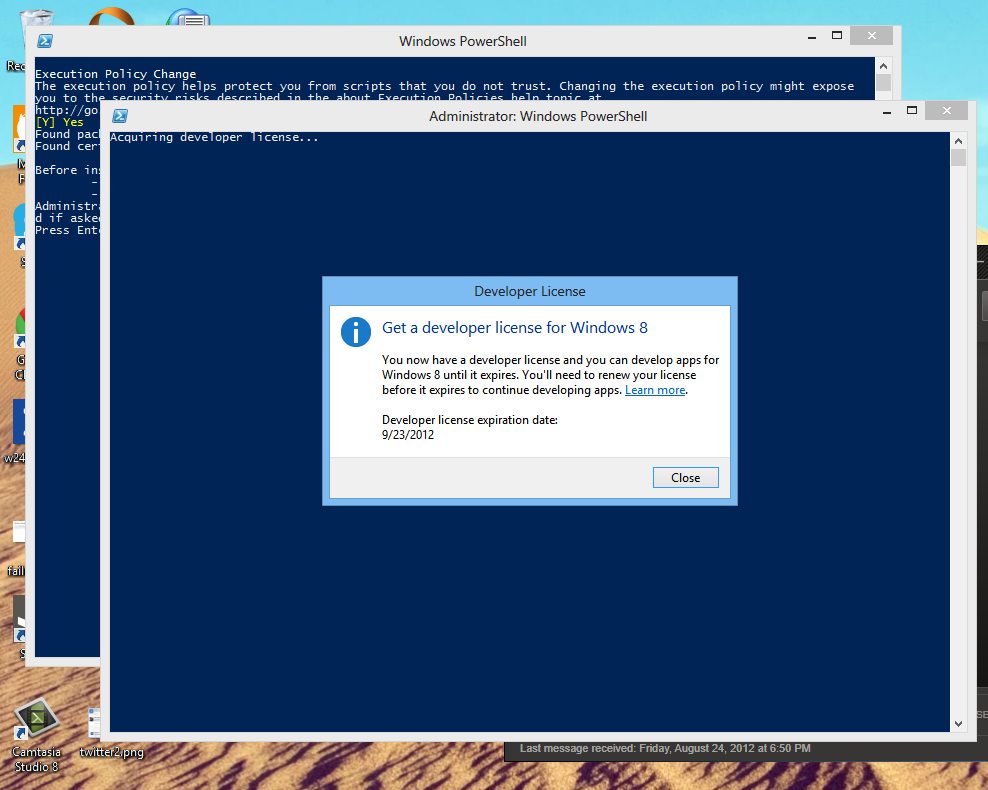
Task: Open the Learn more link
Action: [655, 390]
